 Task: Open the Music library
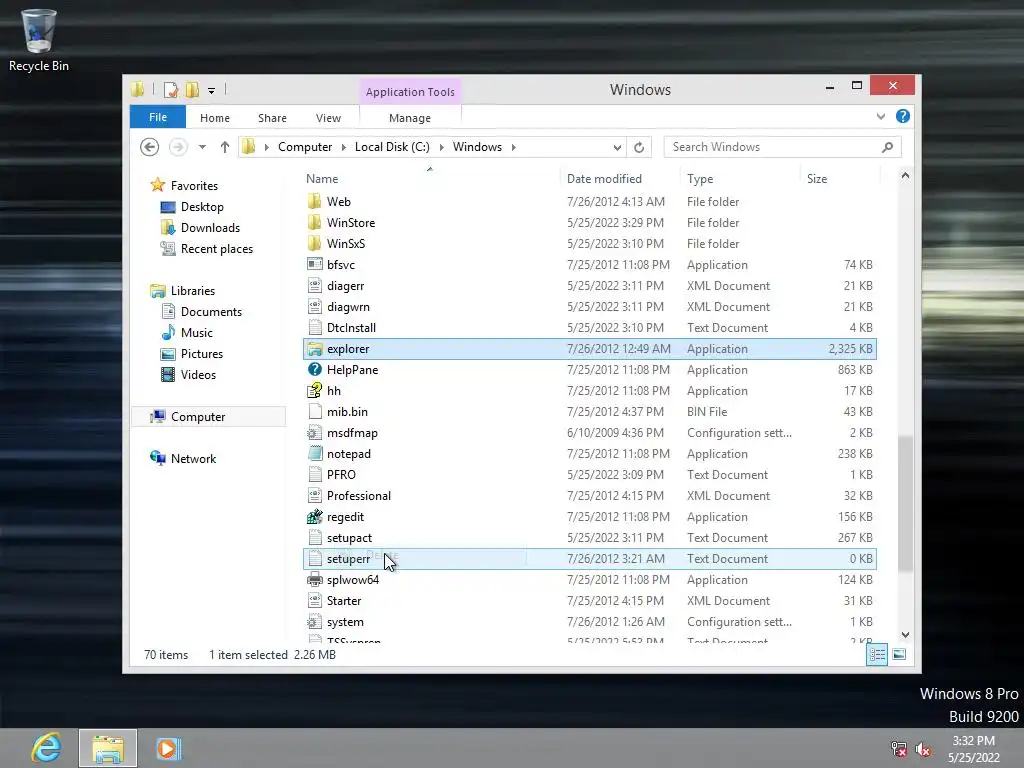[x=197, y=332]
